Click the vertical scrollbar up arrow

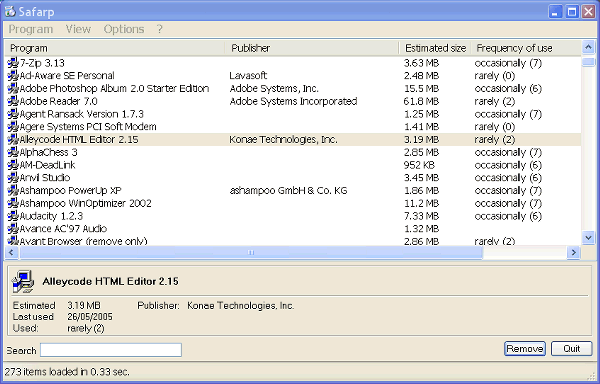click(588, 47)
